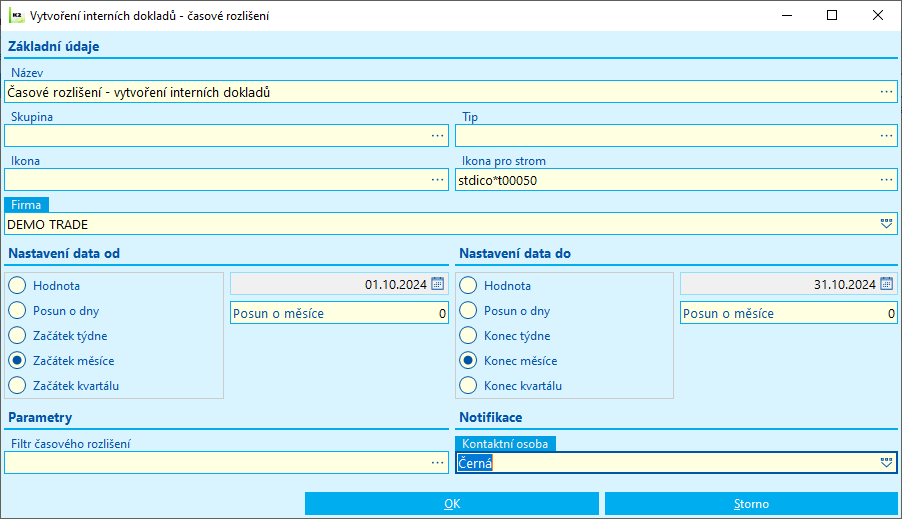The height and width of the screenshot is (519, 902).
Task: Close the dialog window
Action: coord(878,16)
